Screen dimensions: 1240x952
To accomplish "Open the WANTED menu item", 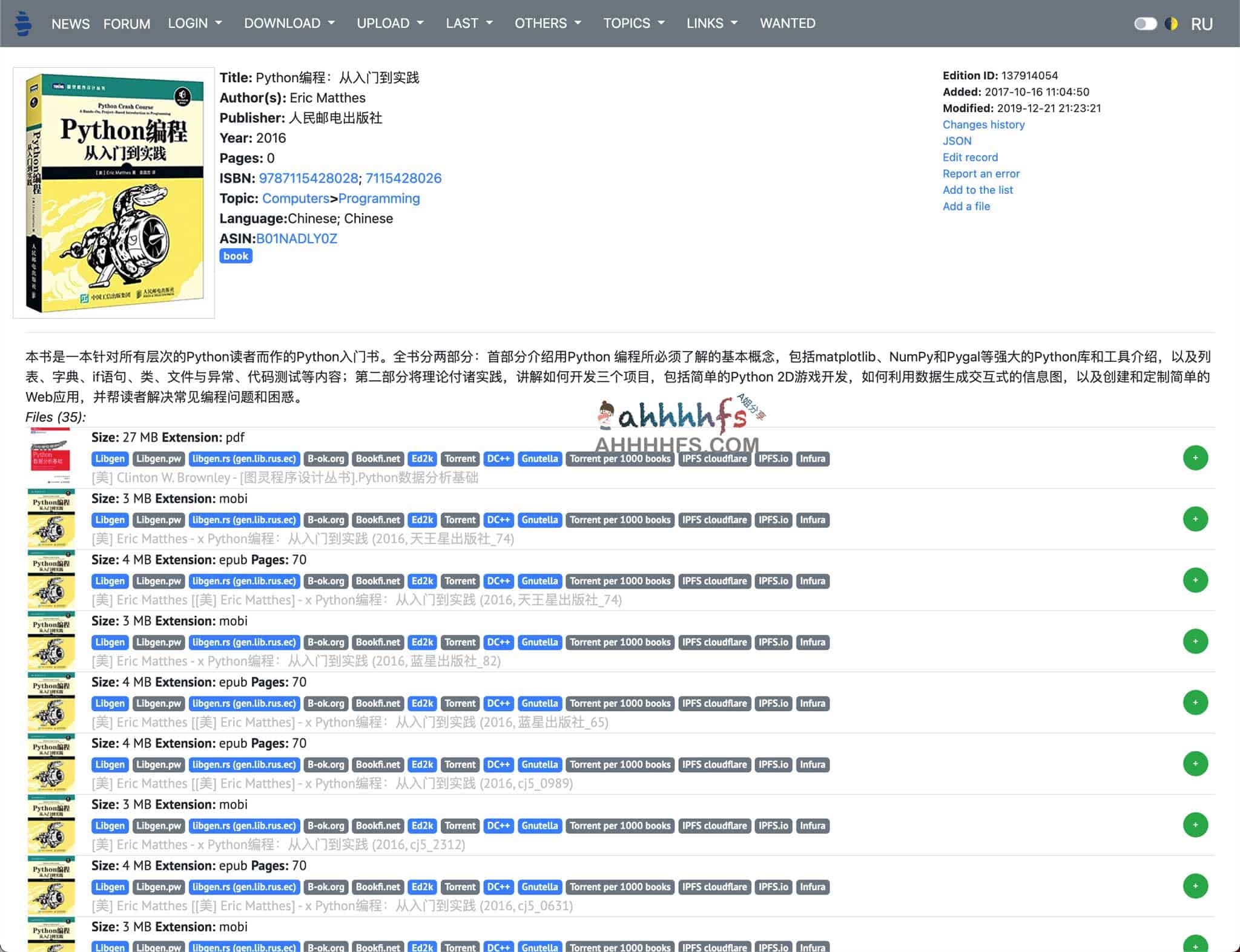I will pyautogui.click(x=787, y=23).
